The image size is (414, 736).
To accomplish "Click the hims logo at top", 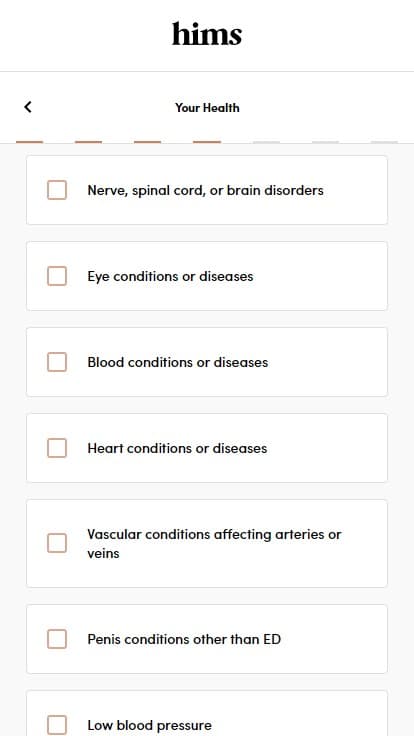I will 207,34.
